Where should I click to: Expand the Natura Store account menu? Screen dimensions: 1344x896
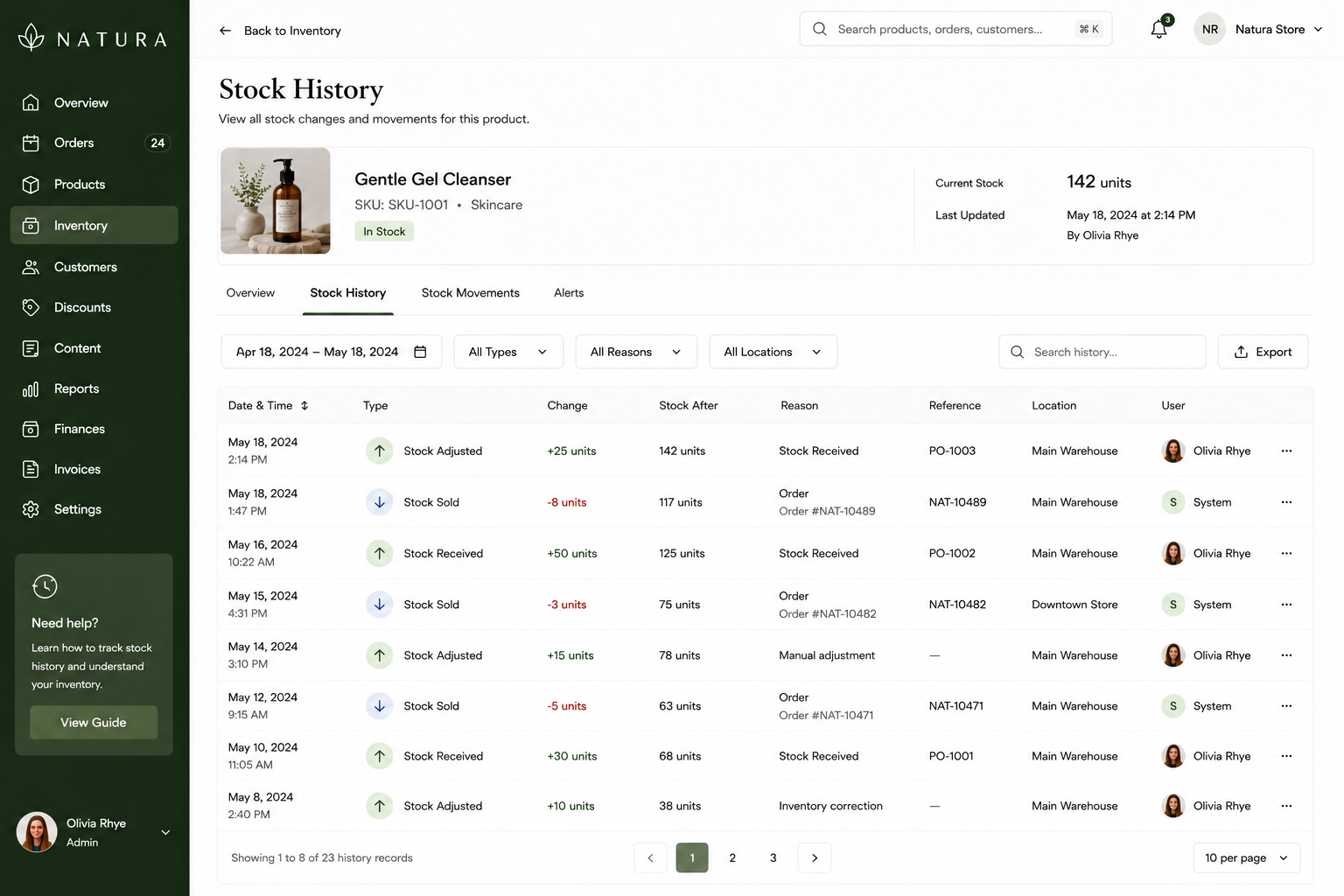point(1258,29)
